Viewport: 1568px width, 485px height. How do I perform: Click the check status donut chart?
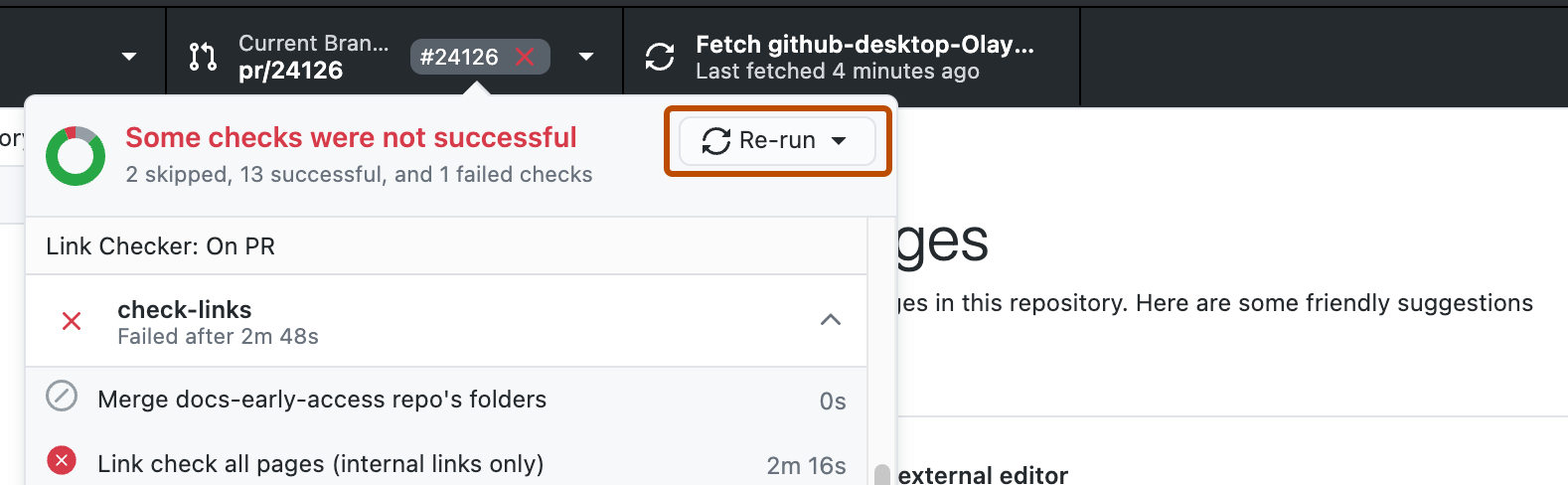pos(76,156)
